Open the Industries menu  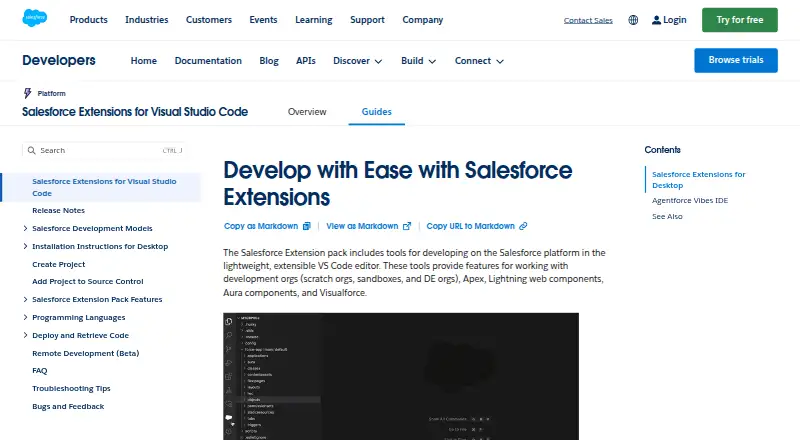[147, 20]
